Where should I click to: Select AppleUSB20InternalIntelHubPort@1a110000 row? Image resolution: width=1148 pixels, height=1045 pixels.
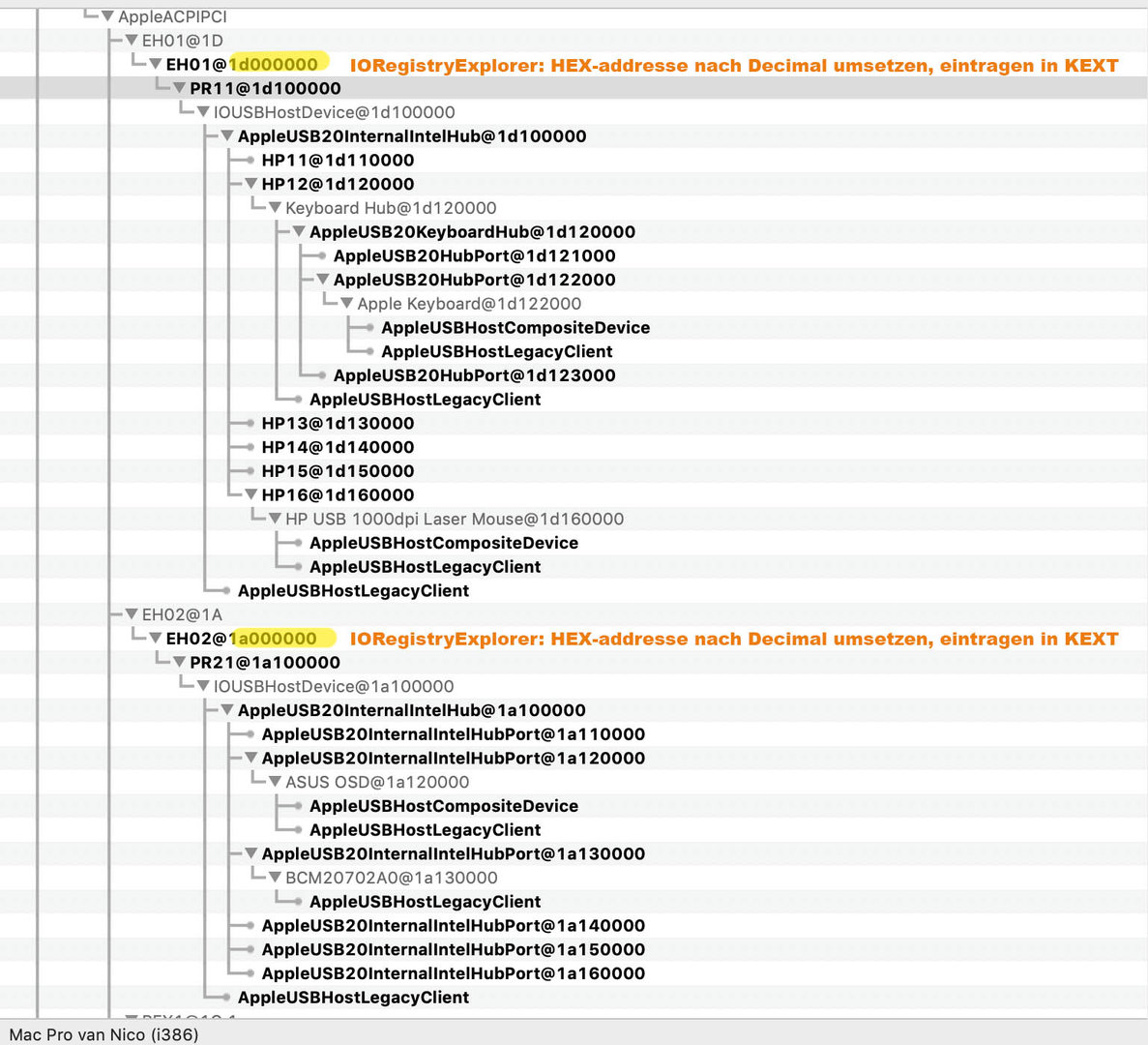click(x=454, y=733)
